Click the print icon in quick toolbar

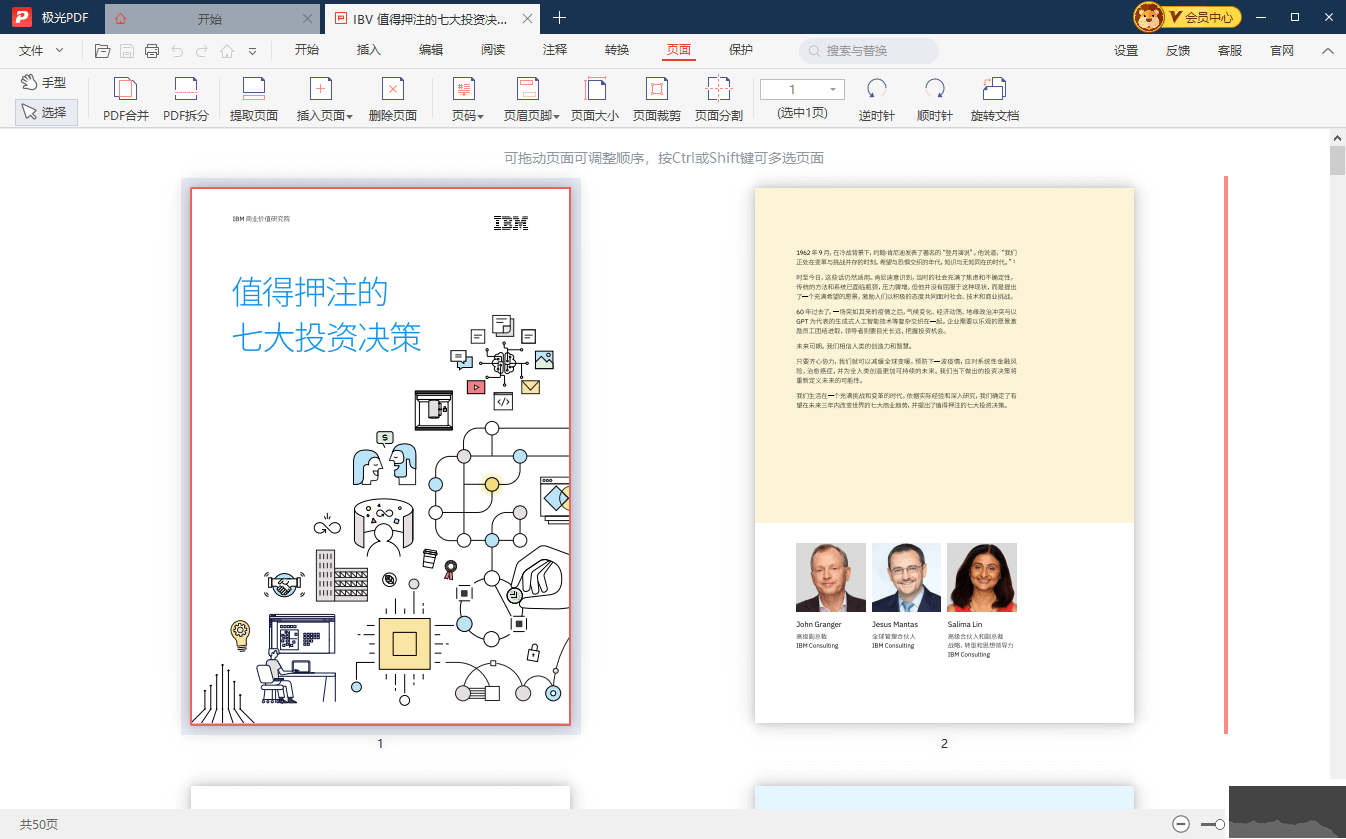(152, 51)
